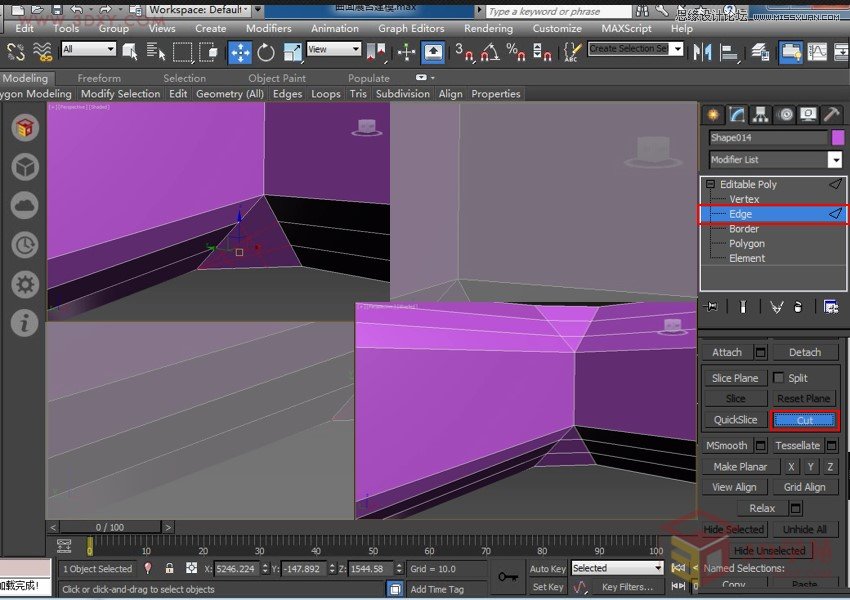Switch to the Object Paint ribbon tab
The height and width of the screenshot is (600, 850).
(x=276, y=78)
